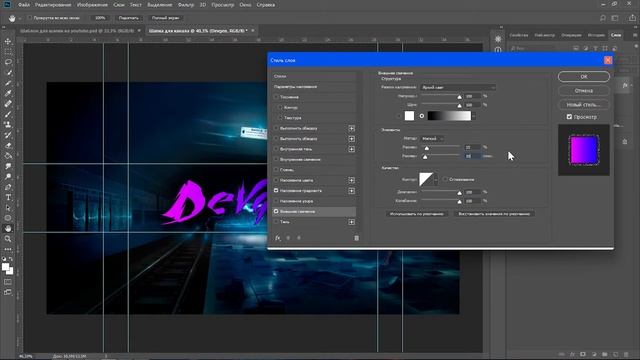Select the Type tool
Image resolution: width=640 pixels, height=360 pixels.
[8, 198]
